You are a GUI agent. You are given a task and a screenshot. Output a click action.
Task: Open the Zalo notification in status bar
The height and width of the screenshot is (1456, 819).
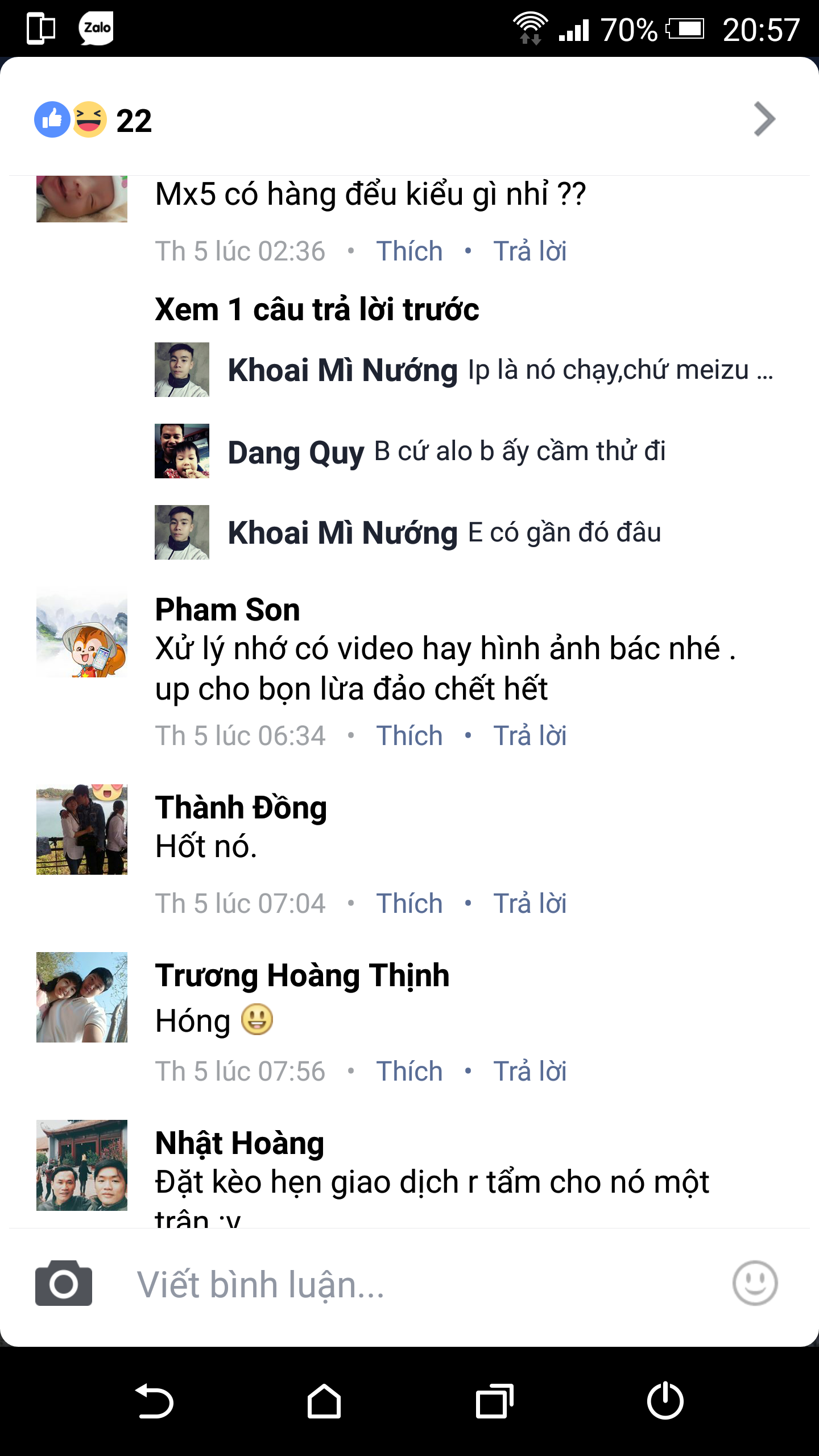(96, 28)
